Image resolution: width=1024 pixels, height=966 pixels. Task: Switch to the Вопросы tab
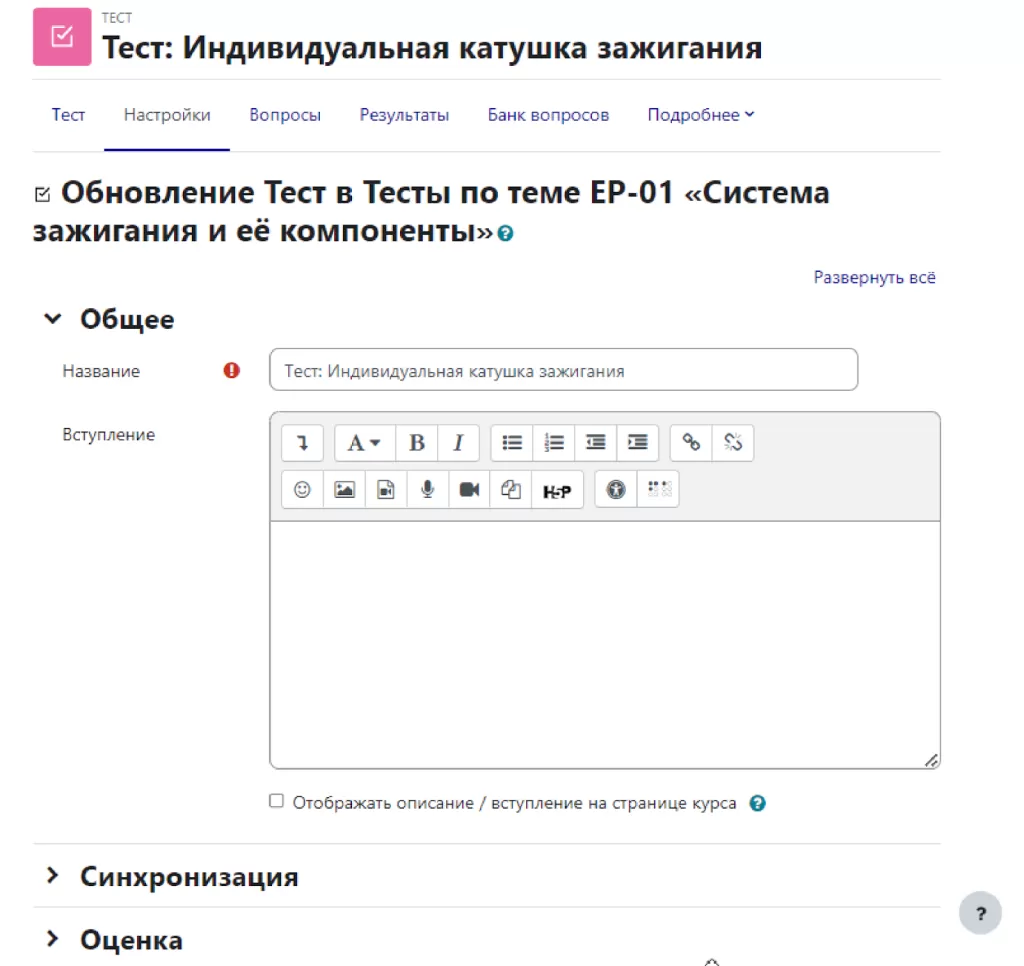tap(285, 114)
